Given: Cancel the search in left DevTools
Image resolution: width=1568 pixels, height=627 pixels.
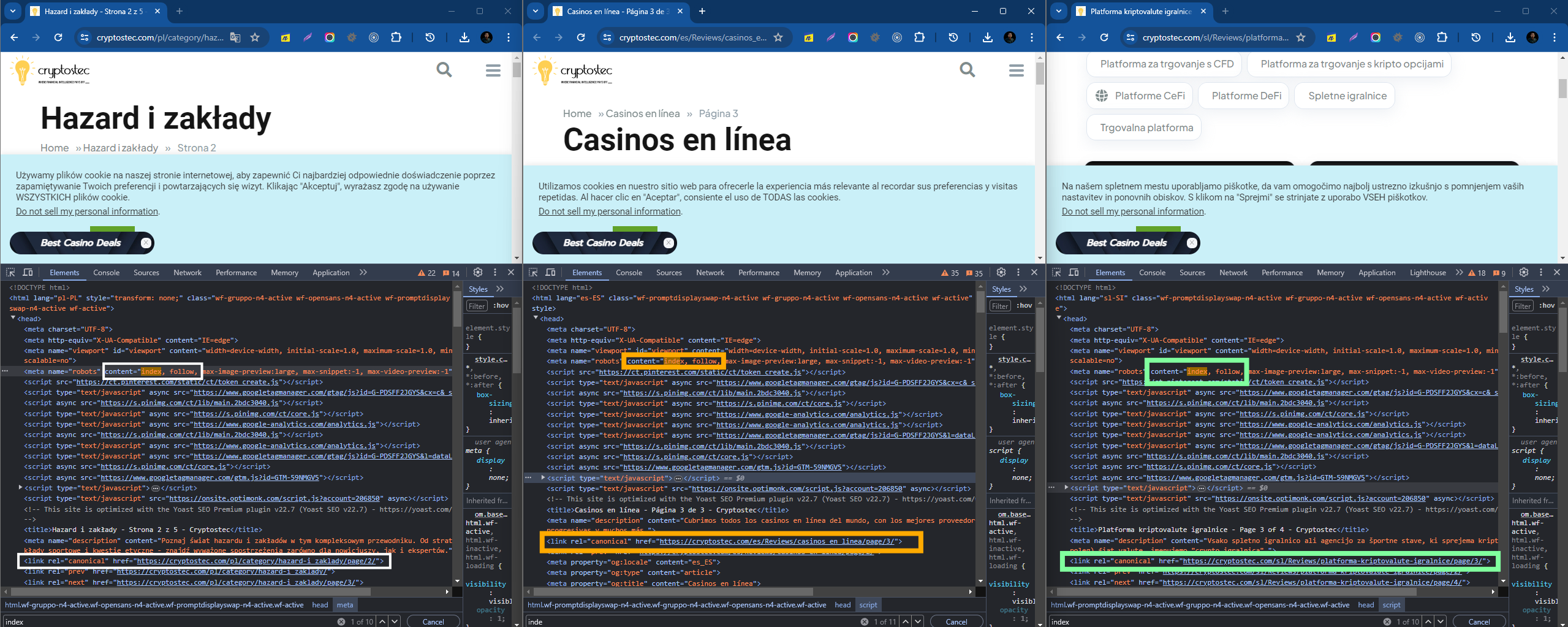Looking at the screenshot, I should pos(433,621).
